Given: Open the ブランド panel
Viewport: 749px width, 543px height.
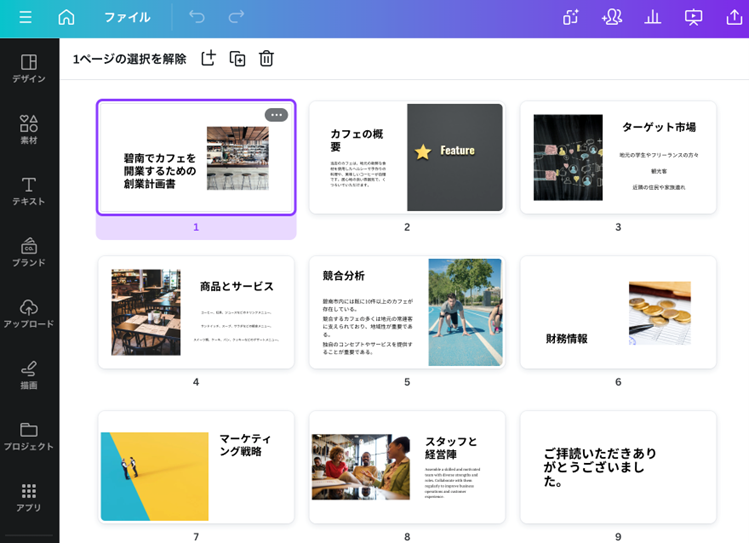Looking at the screenshot, I should pyautogui.click(x=29, y=252).
